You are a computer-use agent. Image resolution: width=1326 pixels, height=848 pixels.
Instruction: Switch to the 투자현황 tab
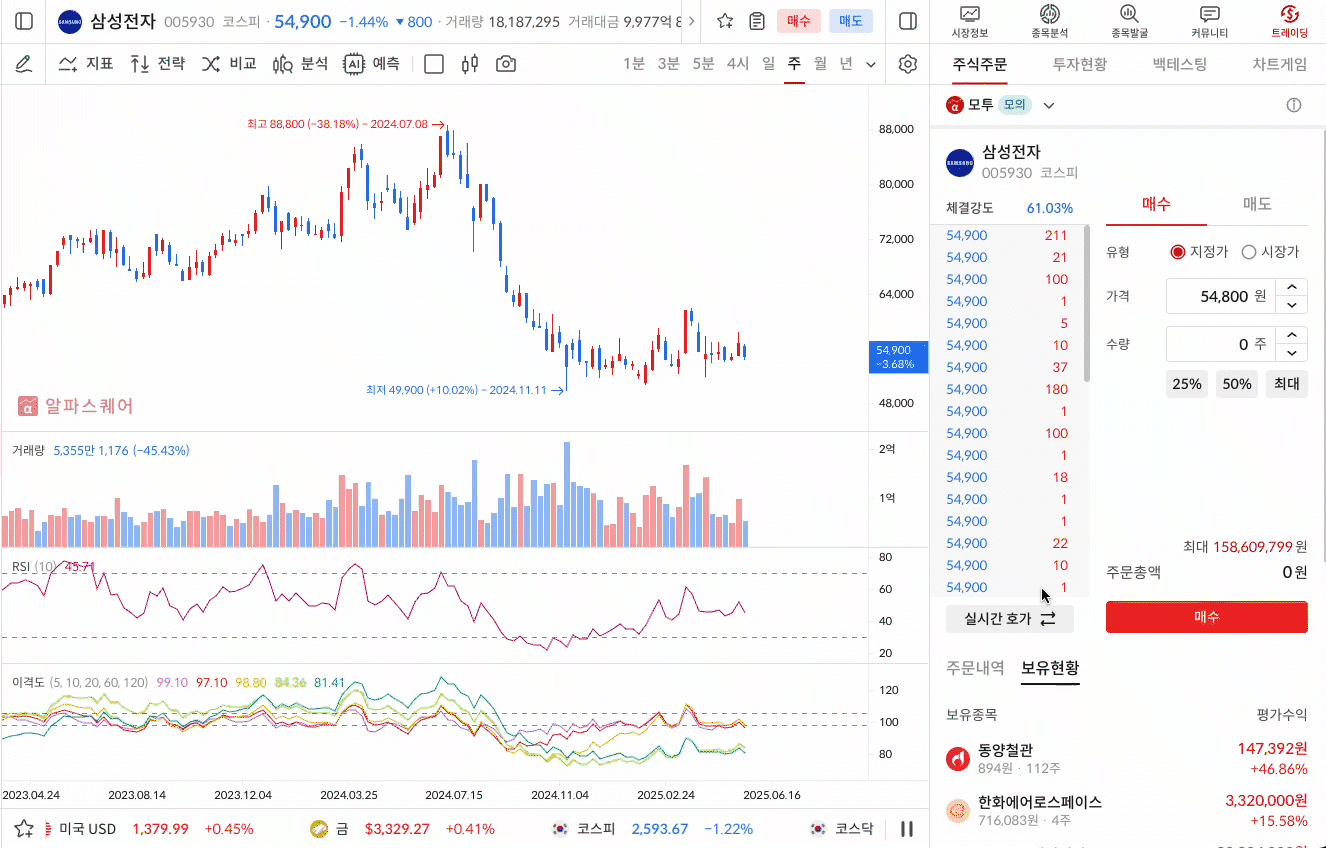(1080, 64)
